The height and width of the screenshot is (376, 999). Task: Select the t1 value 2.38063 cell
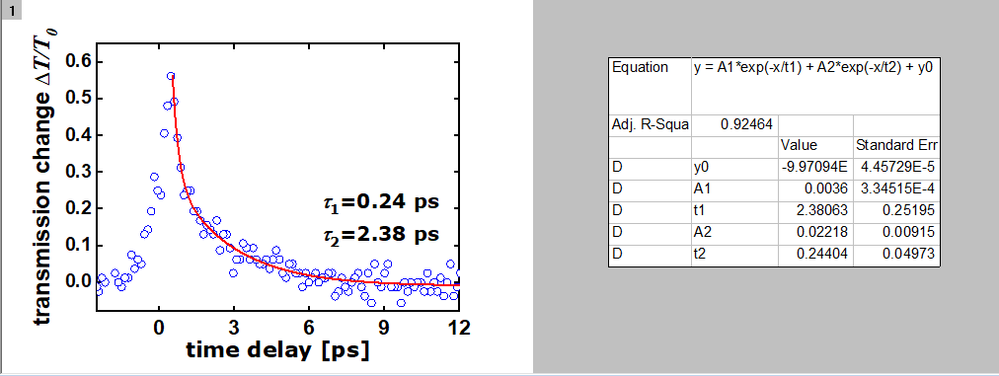(816, 211)
